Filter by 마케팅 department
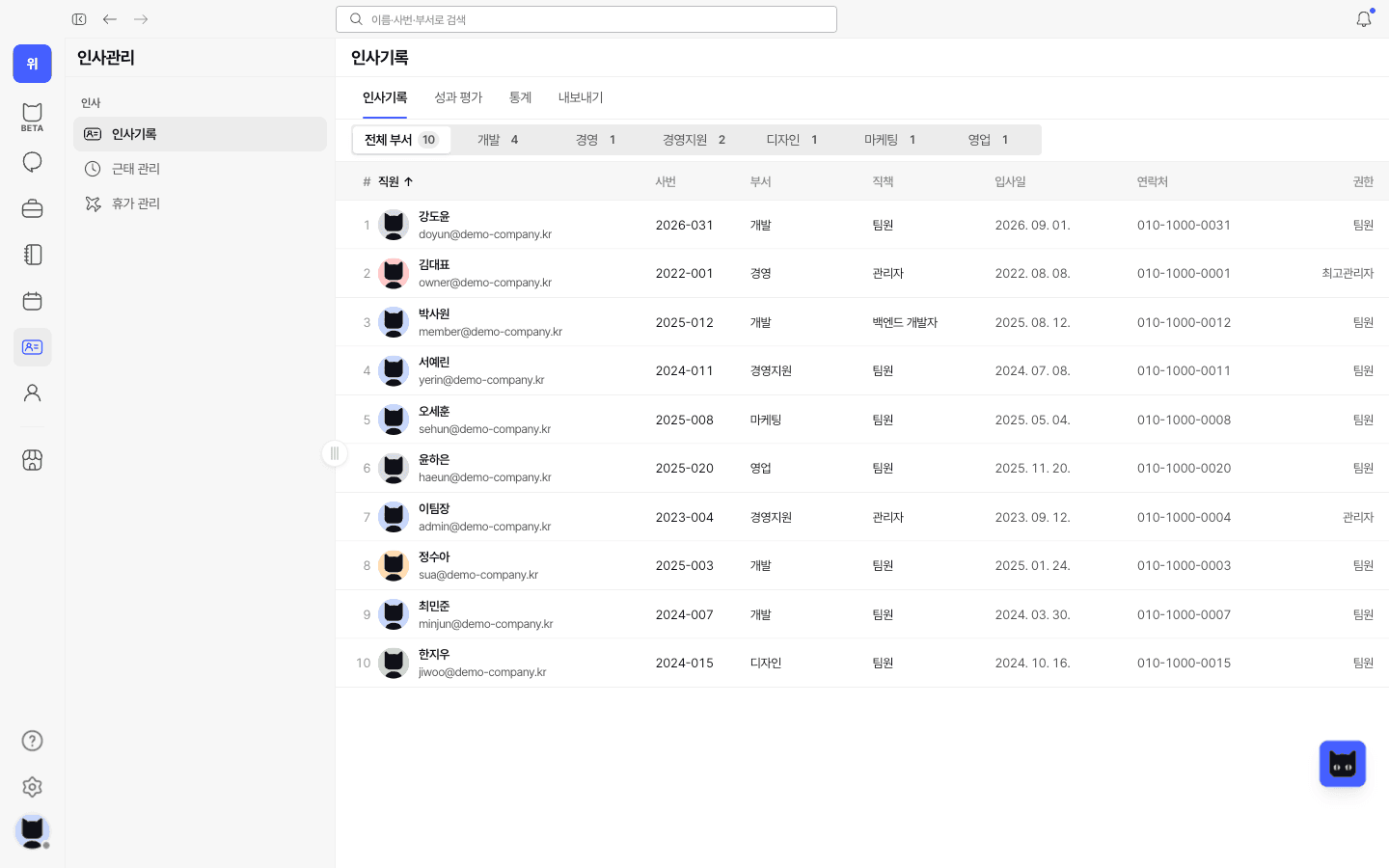 (890, 140)
